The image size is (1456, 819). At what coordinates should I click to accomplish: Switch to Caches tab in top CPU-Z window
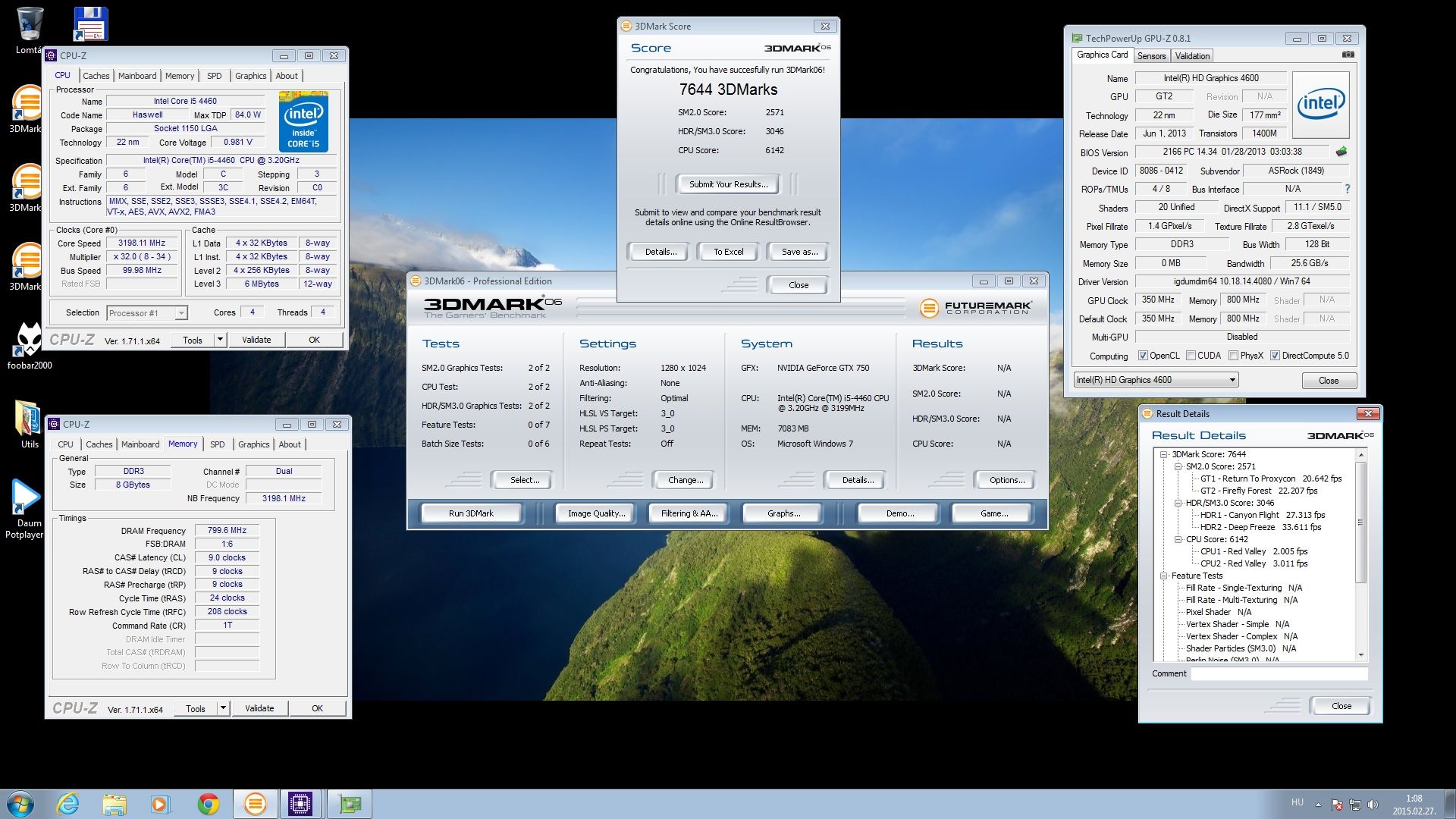click(x=96, y=76)
